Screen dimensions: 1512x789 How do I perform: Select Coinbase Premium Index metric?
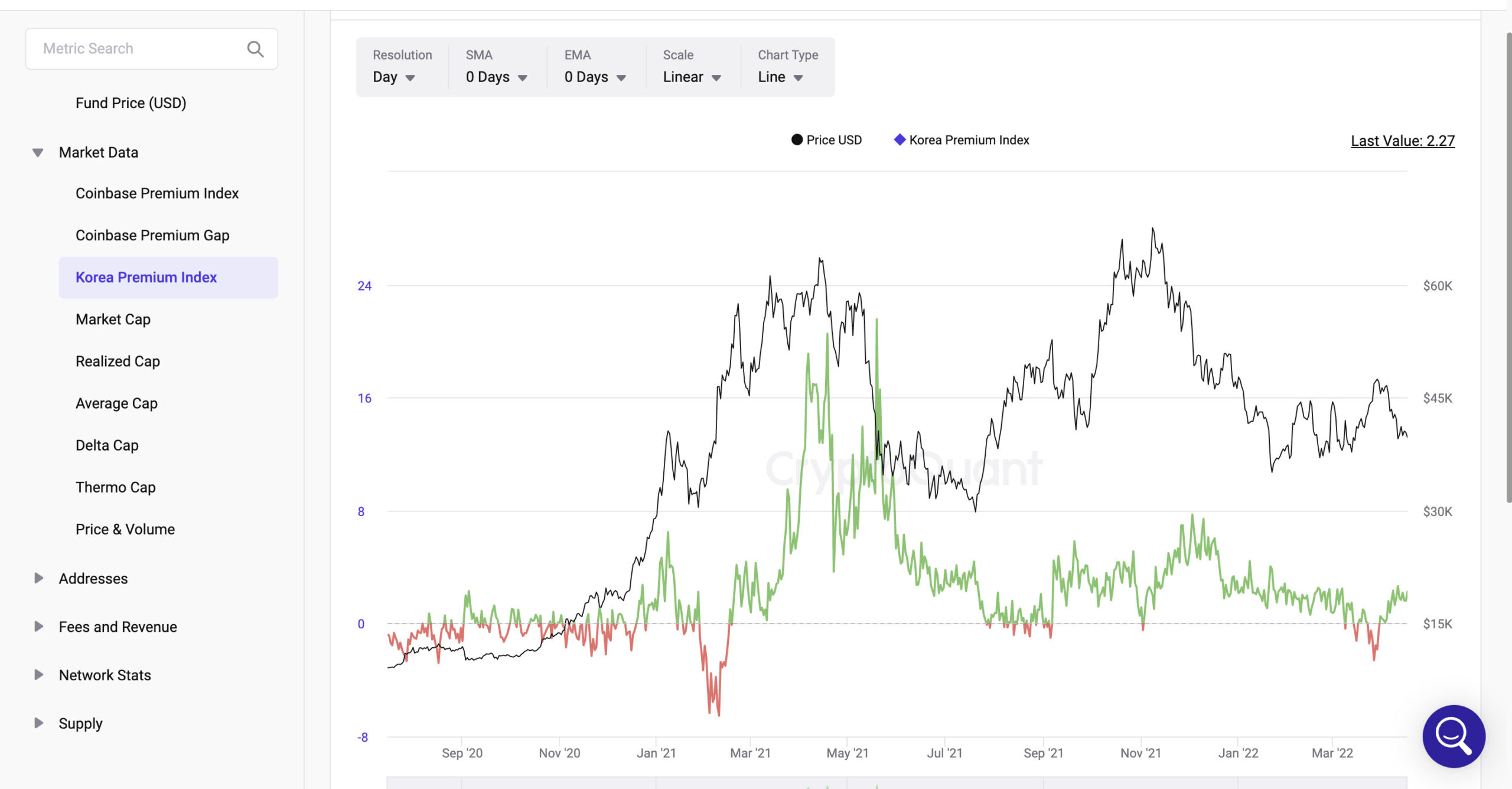point(157,193)
